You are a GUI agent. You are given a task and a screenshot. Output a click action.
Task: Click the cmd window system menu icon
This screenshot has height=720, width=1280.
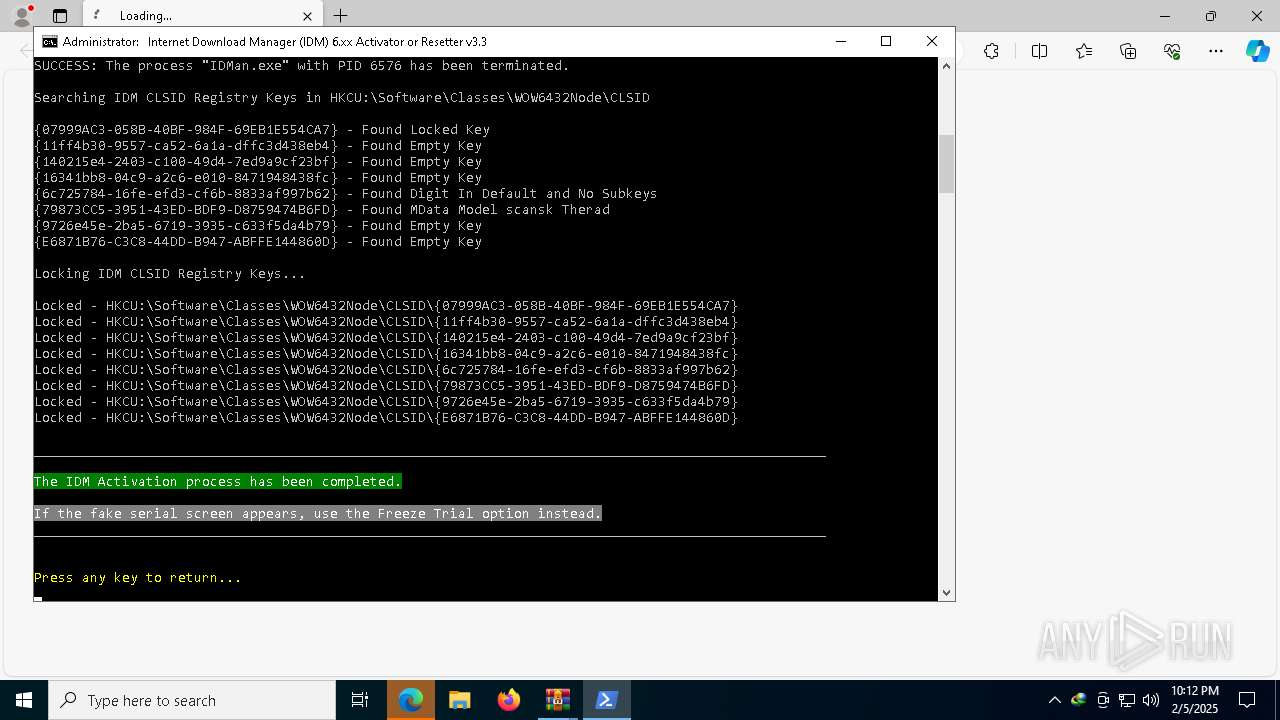coord(49,42)
